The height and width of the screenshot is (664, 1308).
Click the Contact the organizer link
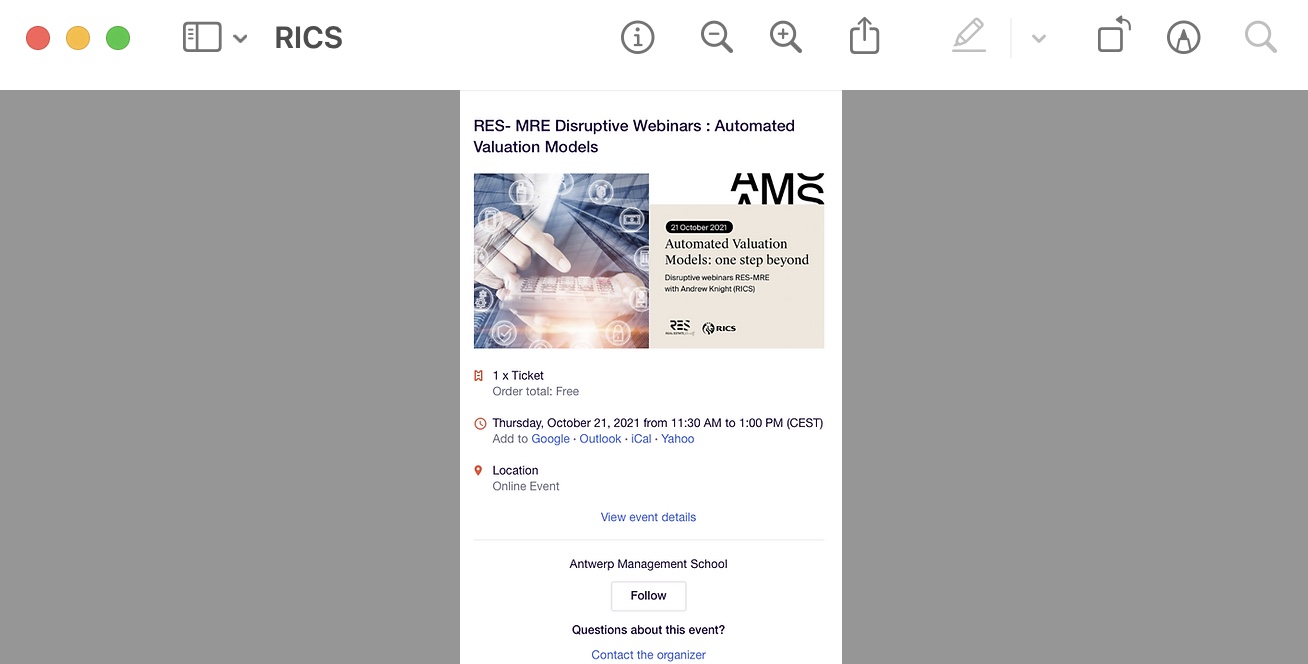648,655
